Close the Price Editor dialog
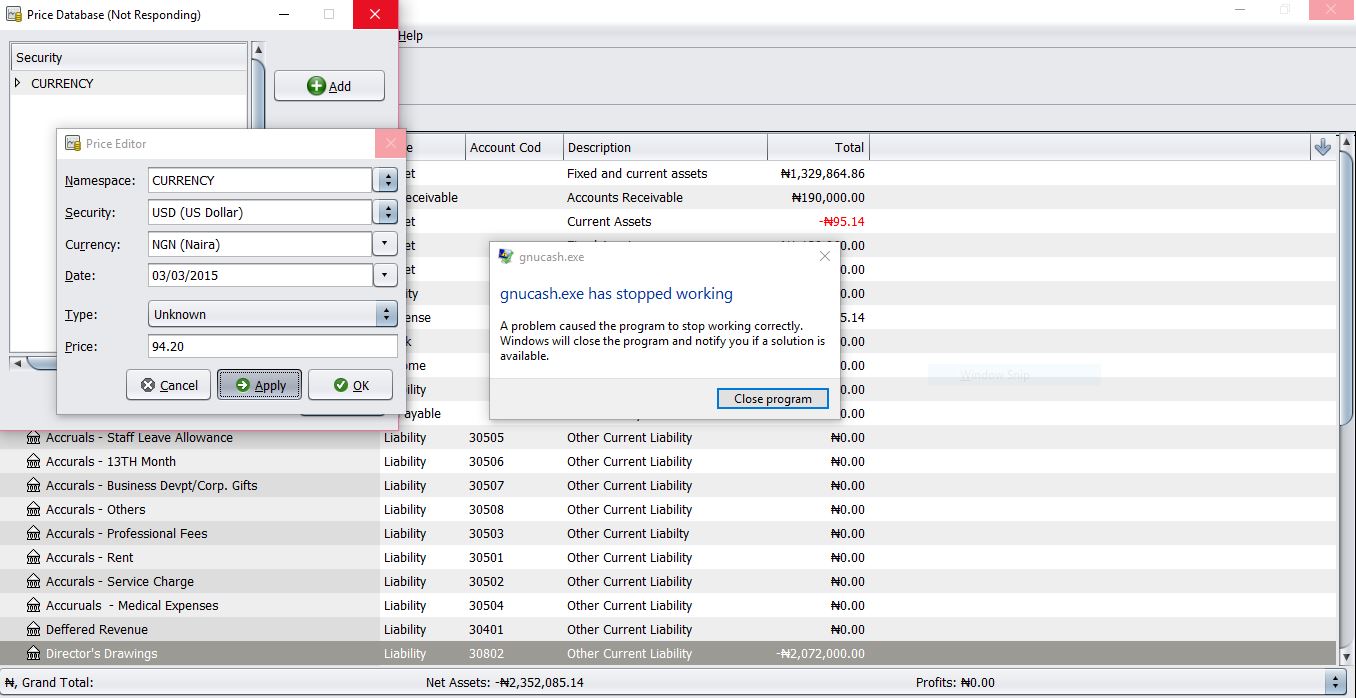The width and height of the screenshot is (1356, 698). point(390,143)
